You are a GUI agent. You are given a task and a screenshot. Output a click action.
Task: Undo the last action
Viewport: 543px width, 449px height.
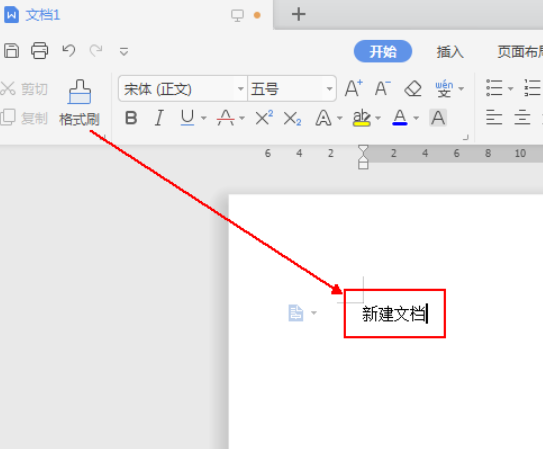tap(69, 51)
